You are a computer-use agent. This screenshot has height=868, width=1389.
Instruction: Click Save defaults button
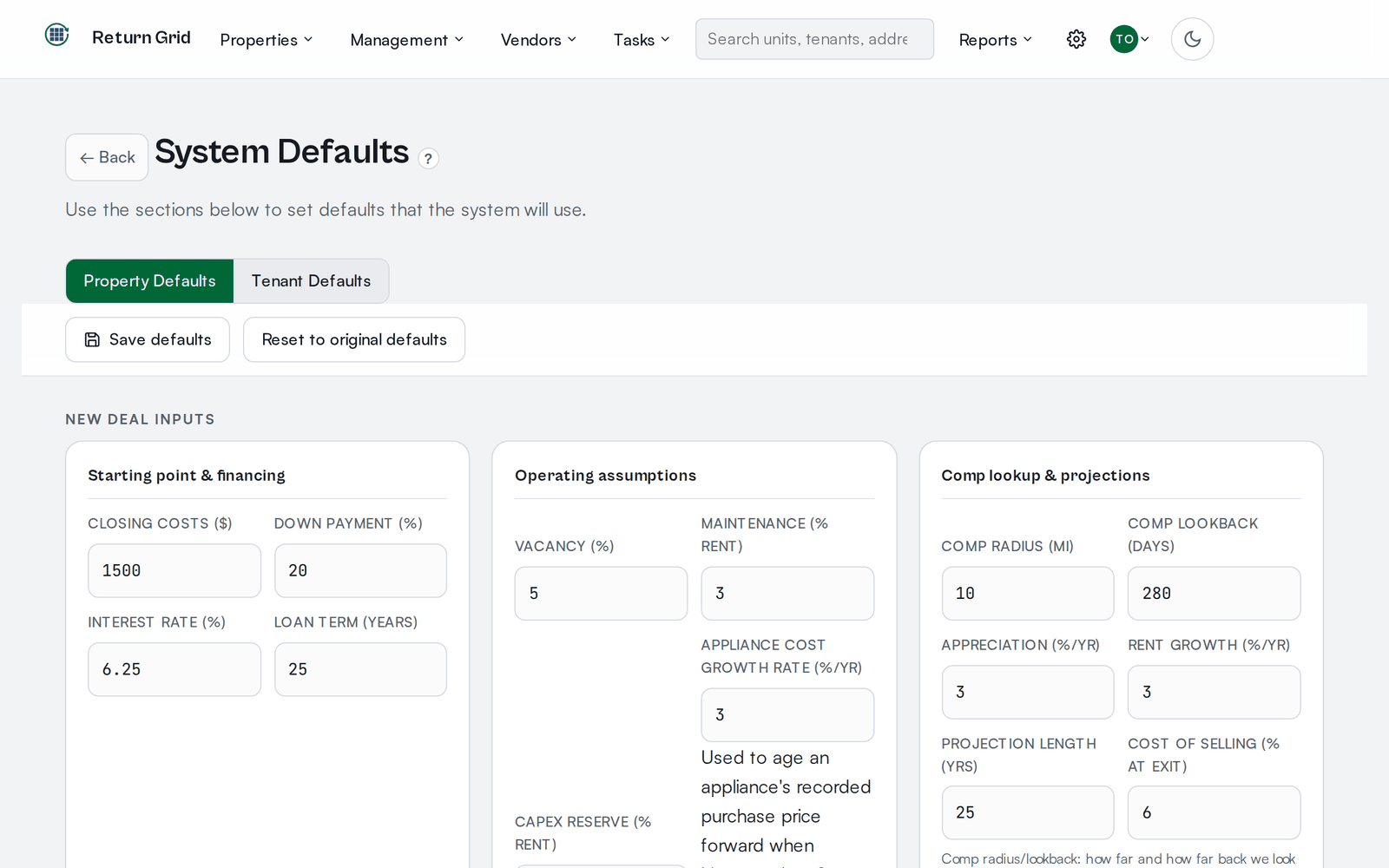[x=148, y=339]
